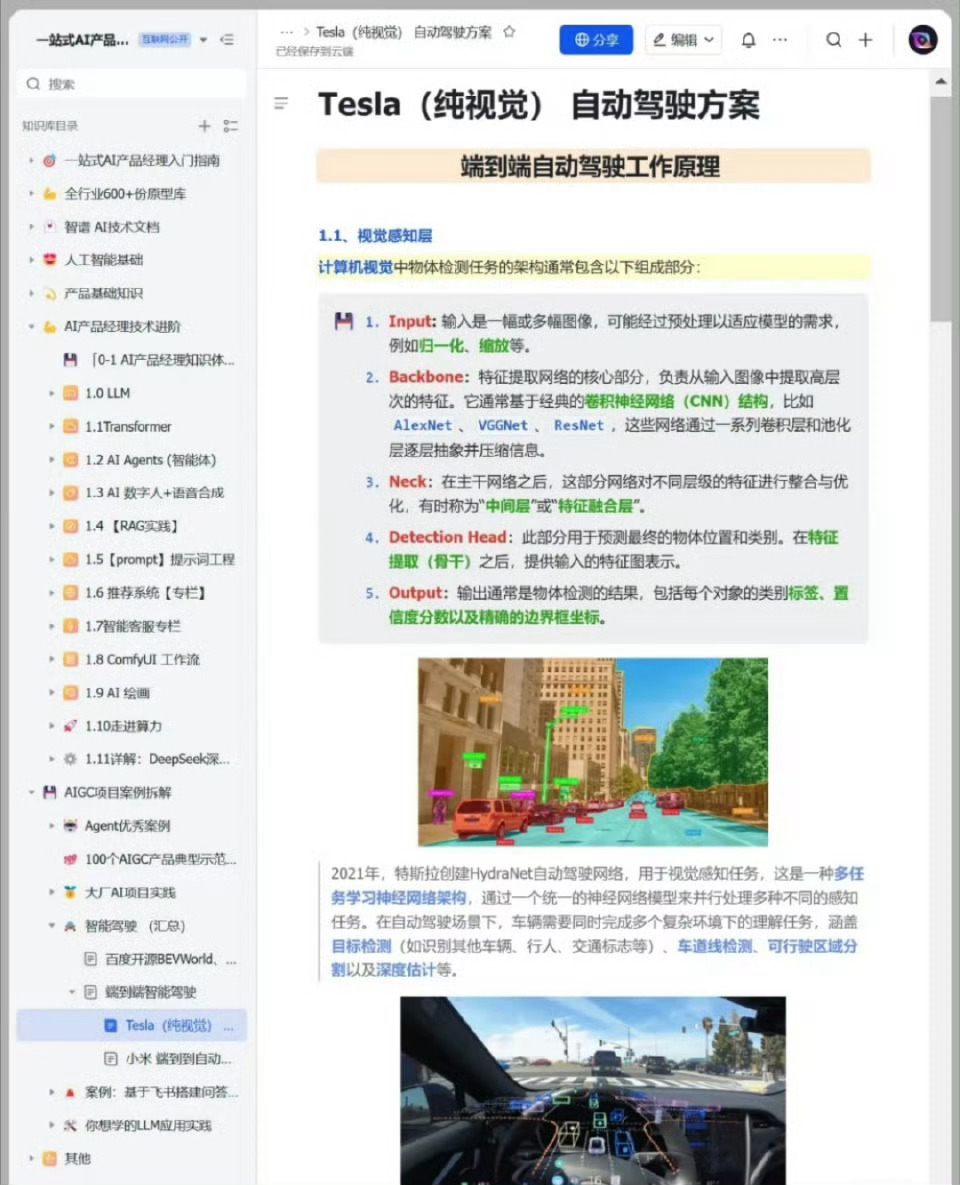Click the 端到端自动驾驶工作原理 banner heading
The height and width of the screenshot is (1185, 960).
(x=590, y=166)
